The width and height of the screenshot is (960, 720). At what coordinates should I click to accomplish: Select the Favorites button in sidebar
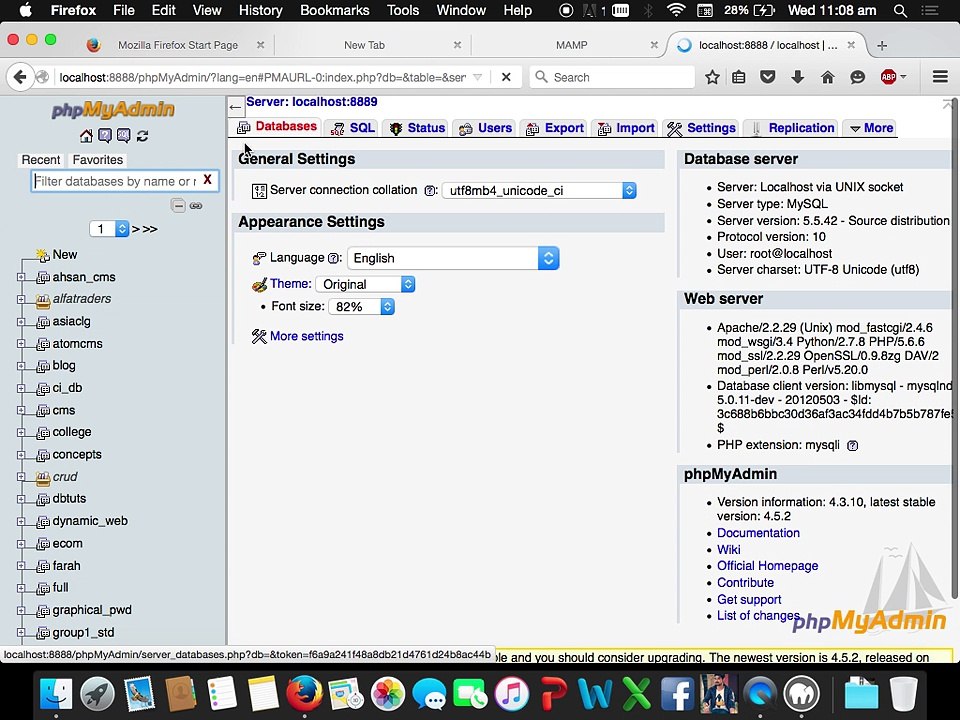click(97, 160)
